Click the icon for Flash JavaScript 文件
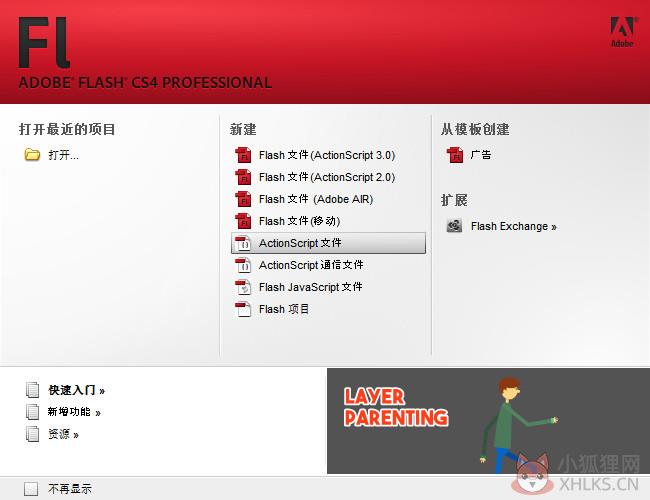The width and height of the screenshot is (650, 500). (243, 287)
